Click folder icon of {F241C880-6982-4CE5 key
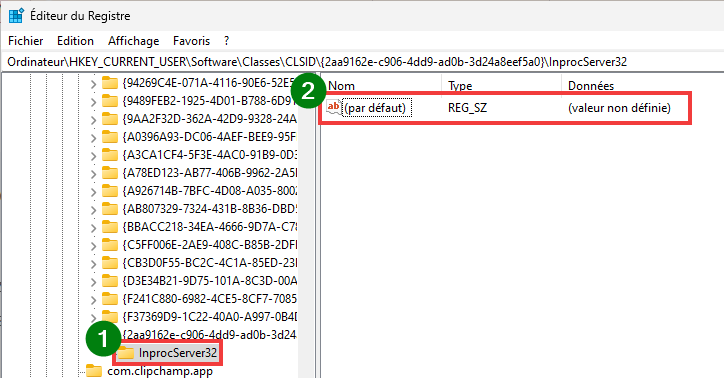 coord(109,299)
